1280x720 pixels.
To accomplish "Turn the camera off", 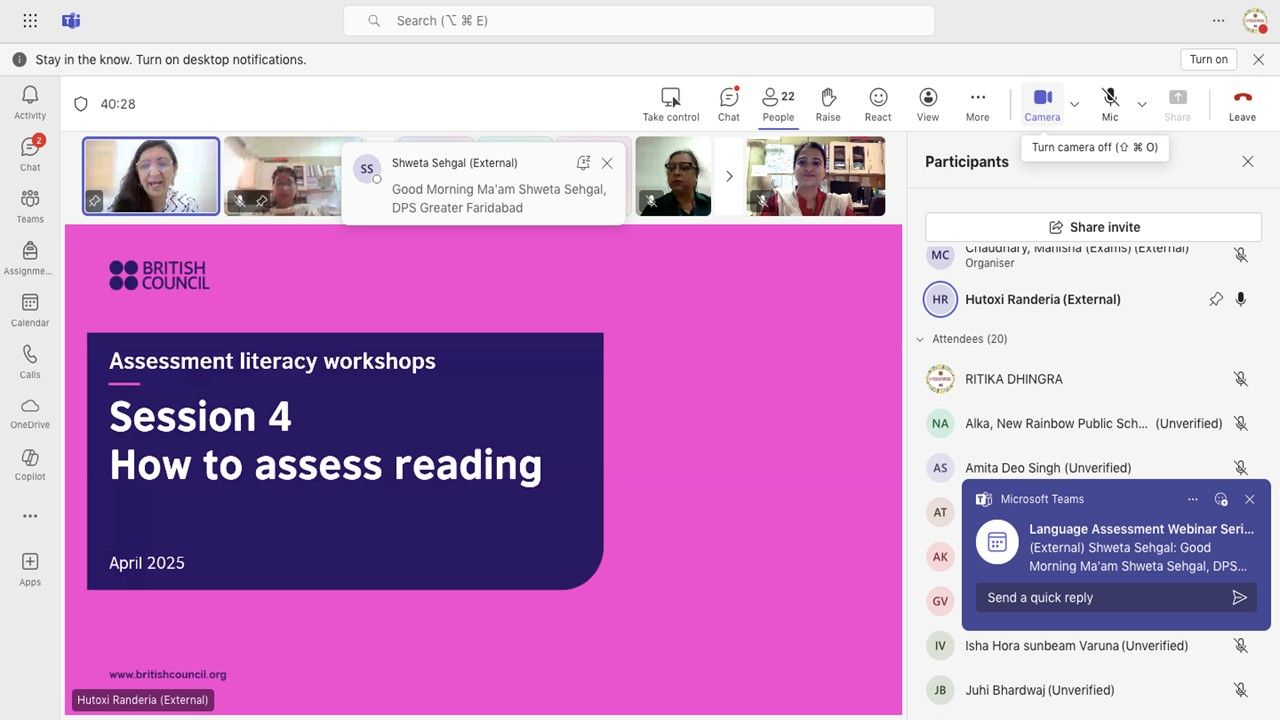I will pyautogui.click(x=1042, y=104).
